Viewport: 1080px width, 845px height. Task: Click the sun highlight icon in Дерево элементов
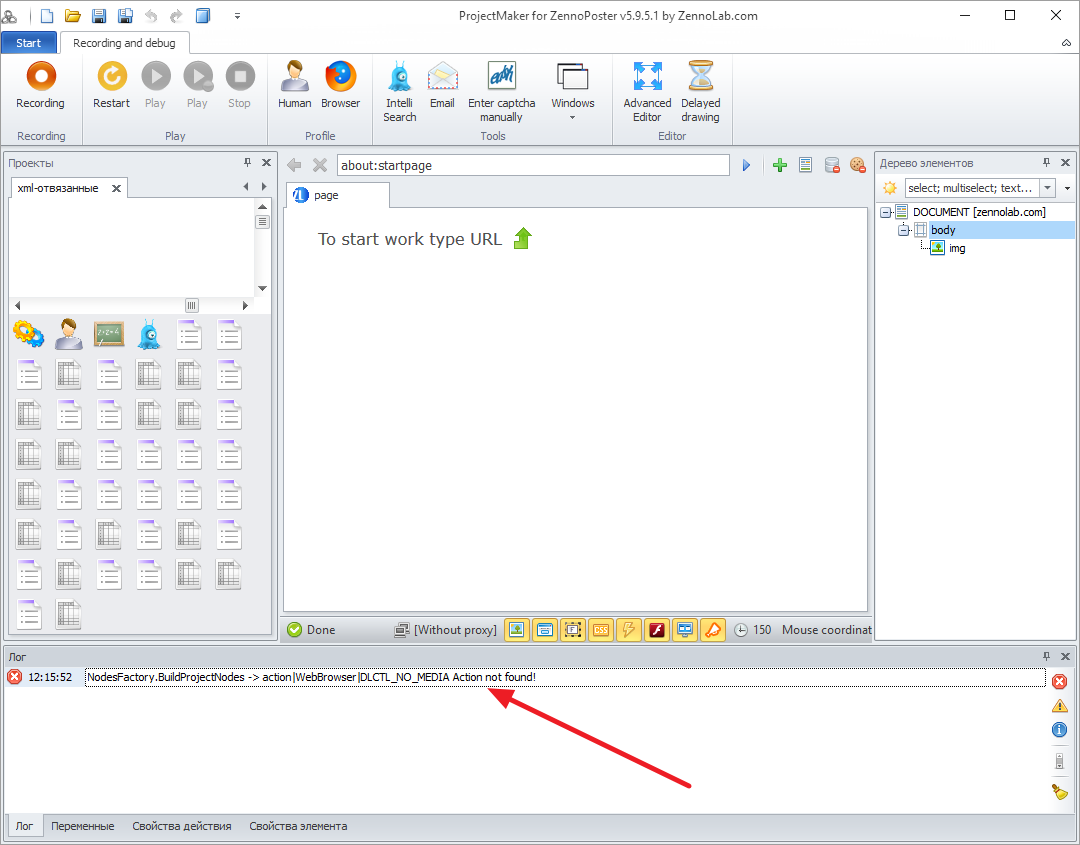coord(890,187)
